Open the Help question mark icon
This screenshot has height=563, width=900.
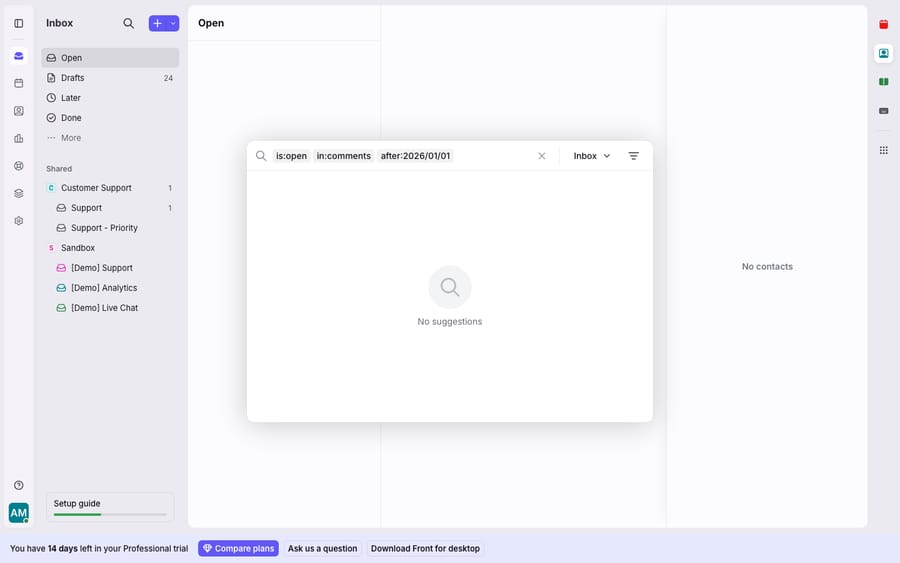tap(18, 486)
